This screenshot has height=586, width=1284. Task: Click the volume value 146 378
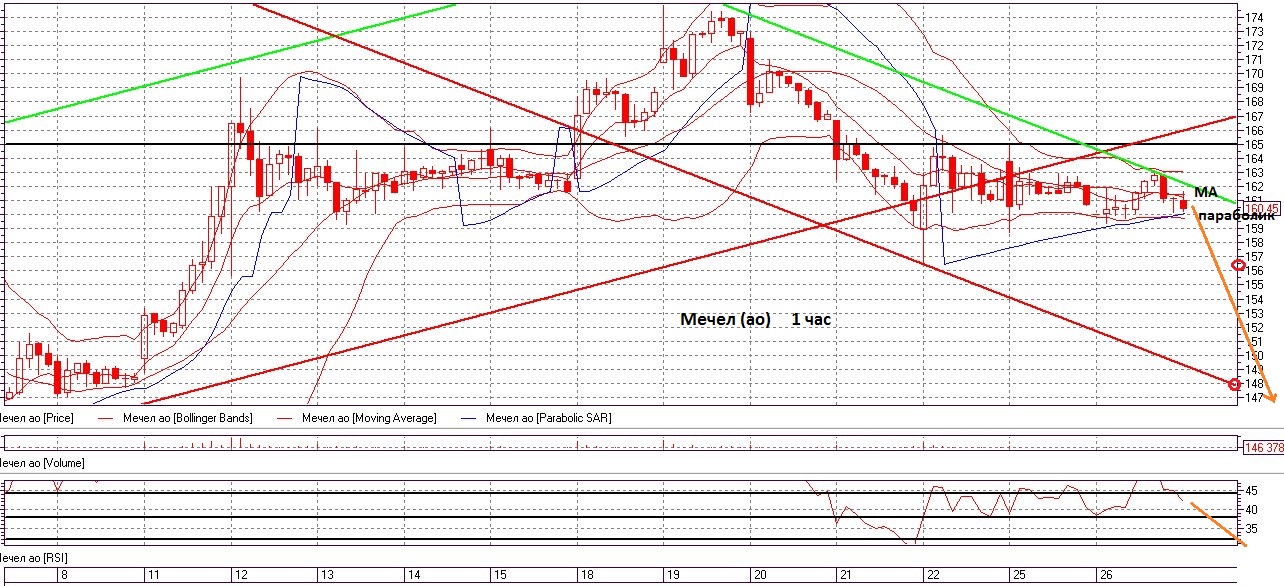[x=1262, y=448]
